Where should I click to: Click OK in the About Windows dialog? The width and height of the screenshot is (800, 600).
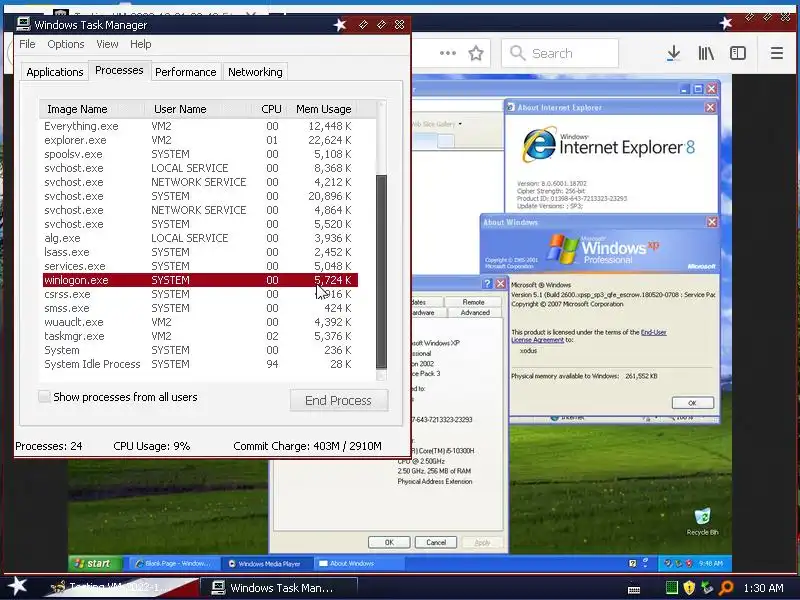[x=692, y=403]
